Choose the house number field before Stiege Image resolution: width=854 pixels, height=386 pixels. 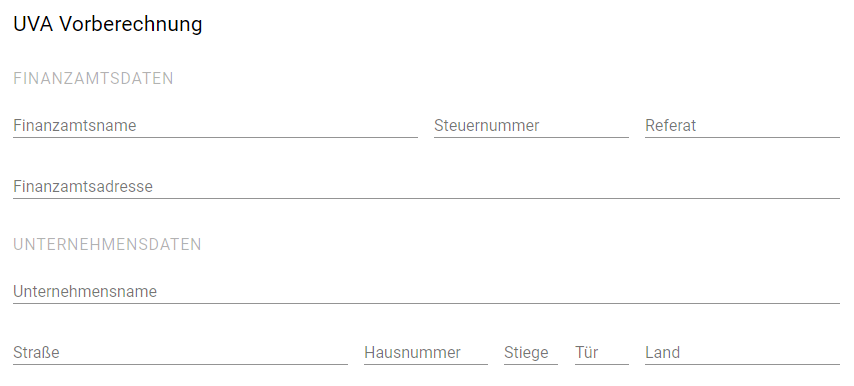pyautogui.click(x=426, y=353)
